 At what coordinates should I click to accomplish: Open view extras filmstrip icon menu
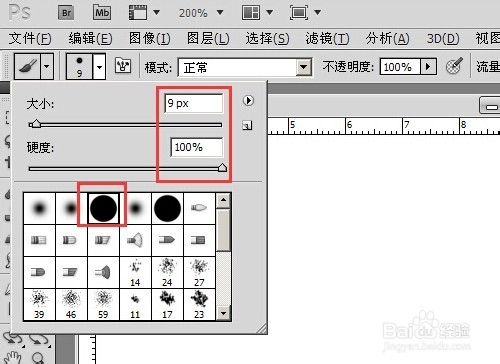click(144, 13)
